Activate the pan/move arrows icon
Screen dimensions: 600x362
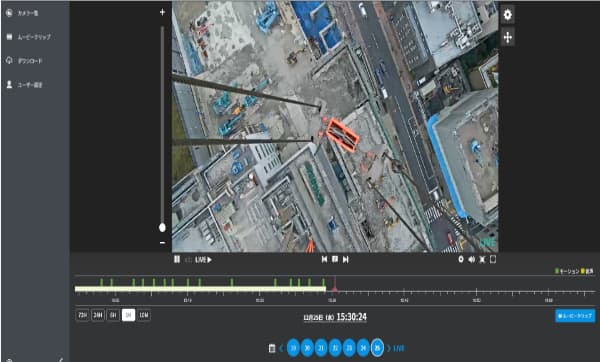tap(507, 38)
